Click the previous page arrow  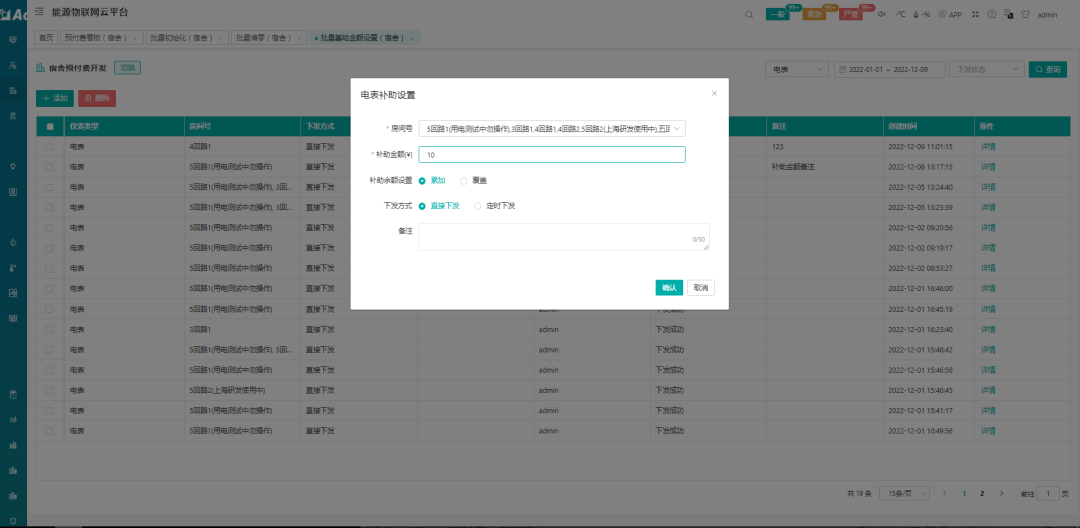944,494
